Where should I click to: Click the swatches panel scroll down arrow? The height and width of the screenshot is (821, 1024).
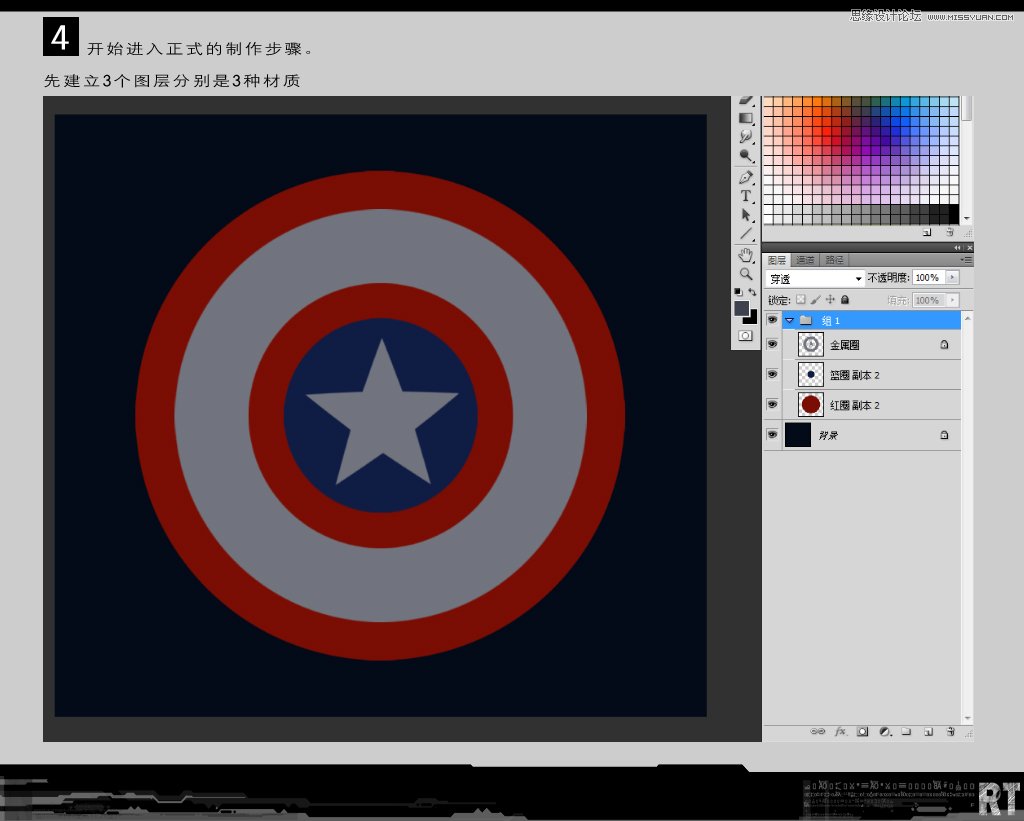pos(967,218)
